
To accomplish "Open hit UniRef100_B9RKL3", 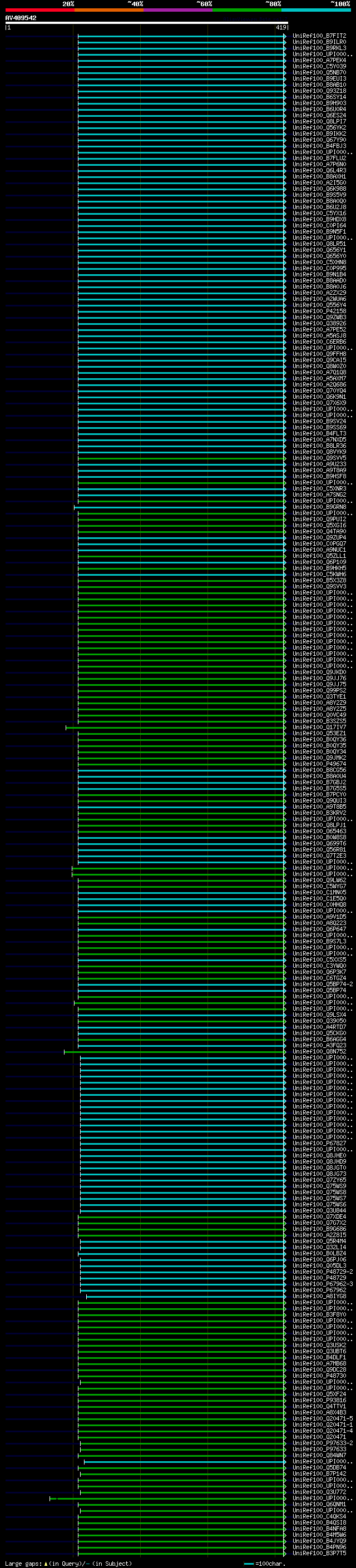I will tap(319, 48).
